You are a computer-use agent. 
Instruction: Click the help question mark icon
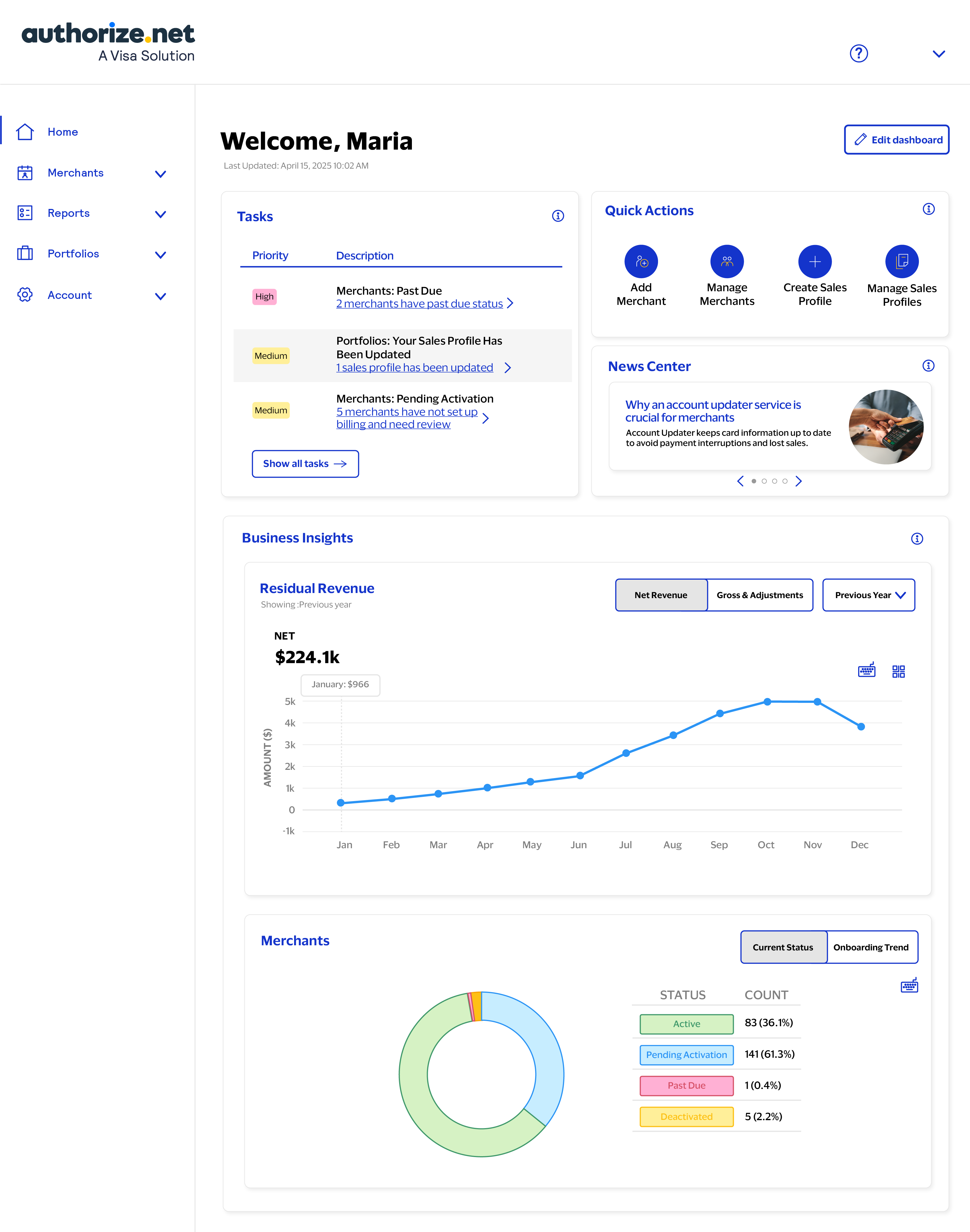click(x=859, y=53)
